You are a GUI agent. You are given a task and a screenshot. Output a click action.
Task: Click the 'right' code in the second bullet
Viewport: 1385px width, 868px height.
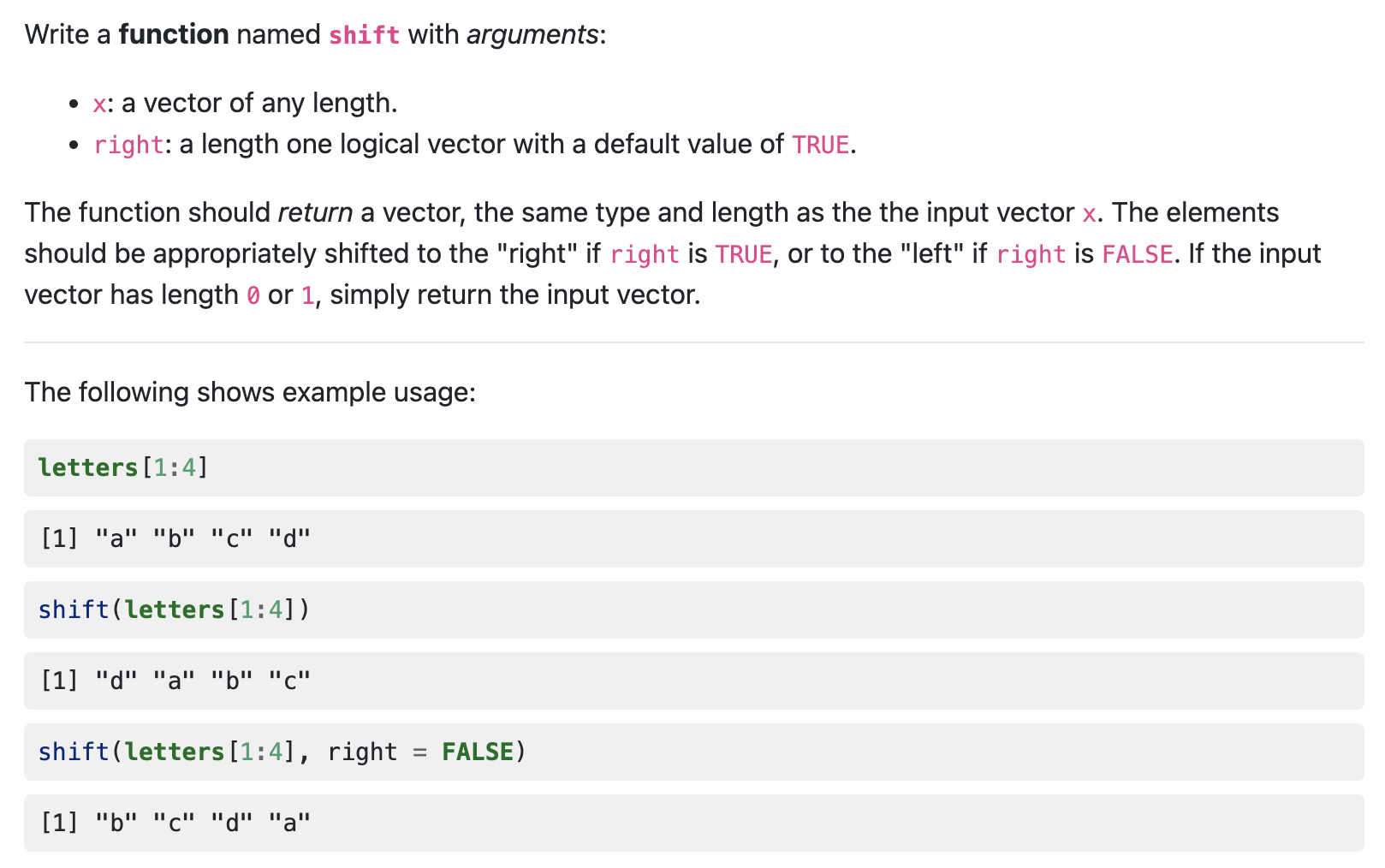(128, 145)
